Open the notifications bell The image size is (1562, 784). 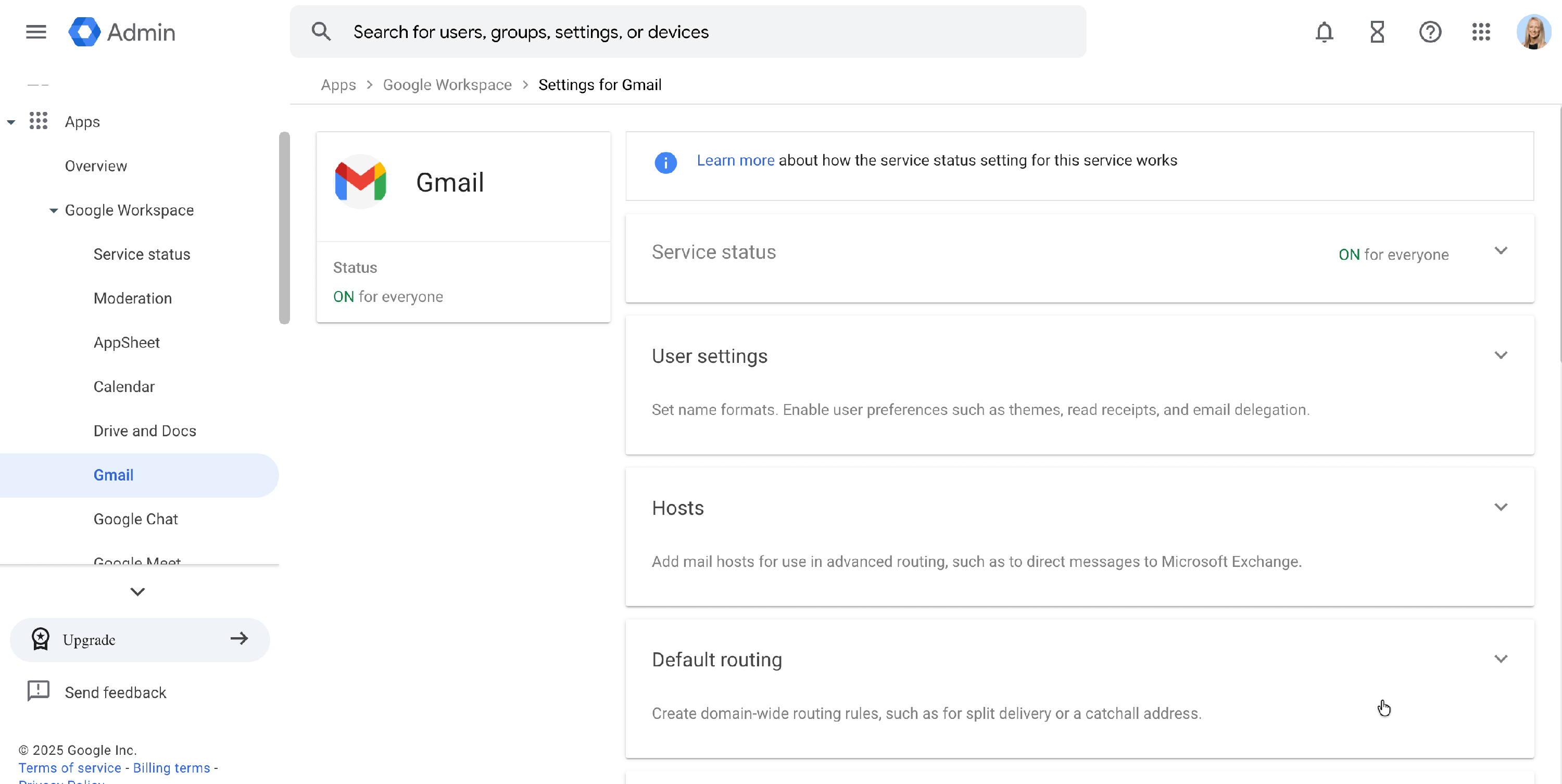(x=1324, y=32)
